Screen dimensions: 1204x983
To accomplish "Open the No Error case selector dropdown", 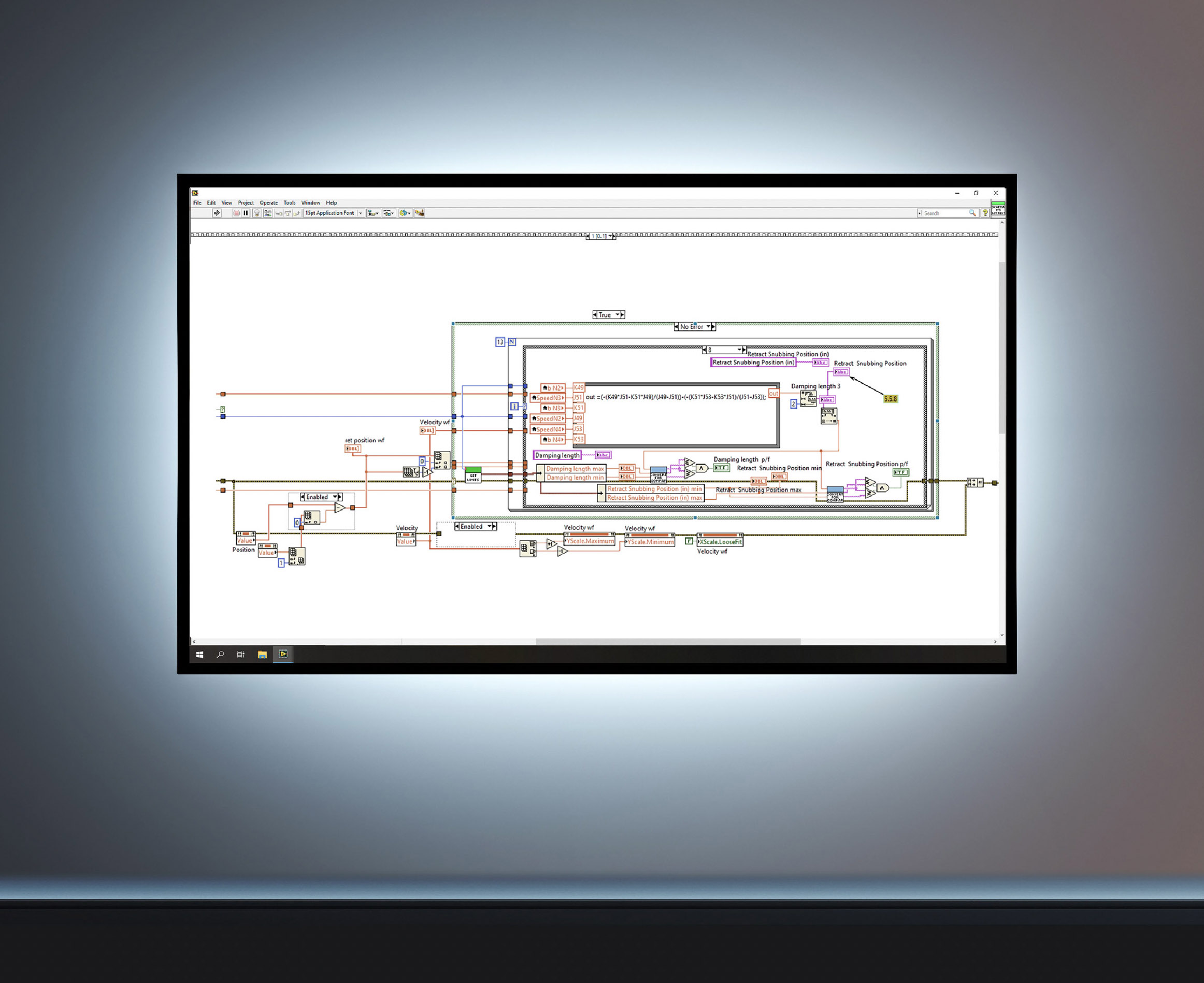I will coord(709,327).
